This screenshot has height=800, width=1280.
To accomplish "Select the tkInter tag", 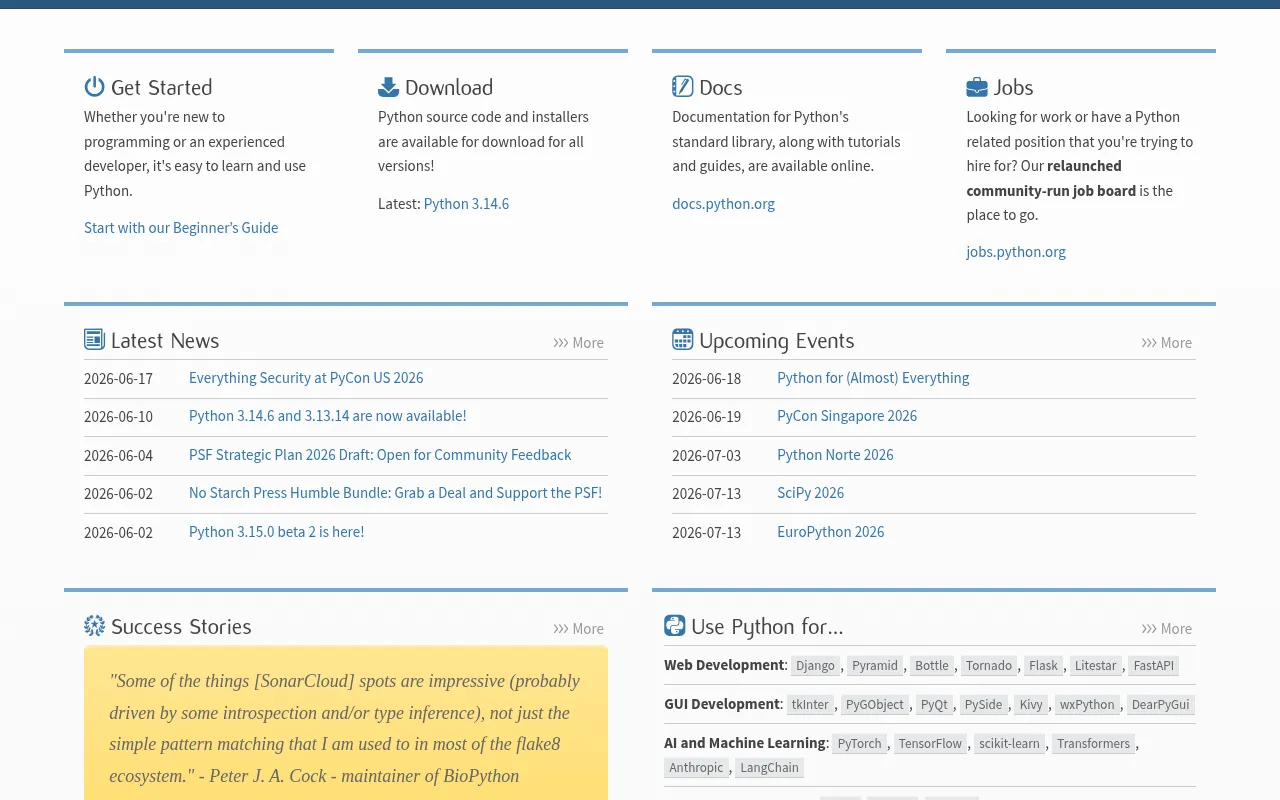I will click(x=810, y=705).
